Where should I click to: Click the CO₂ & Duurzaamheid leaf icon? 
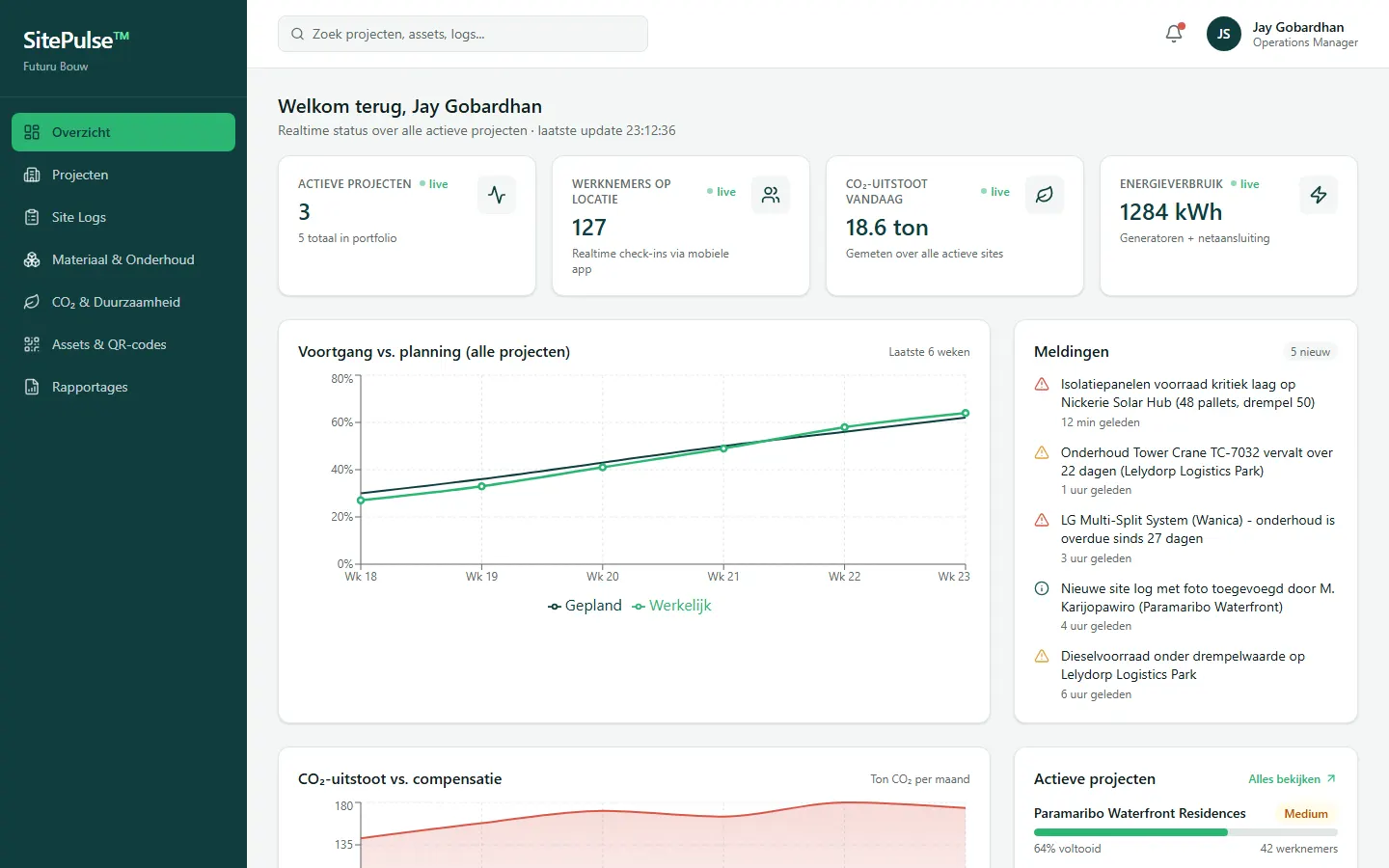(32, 302)
